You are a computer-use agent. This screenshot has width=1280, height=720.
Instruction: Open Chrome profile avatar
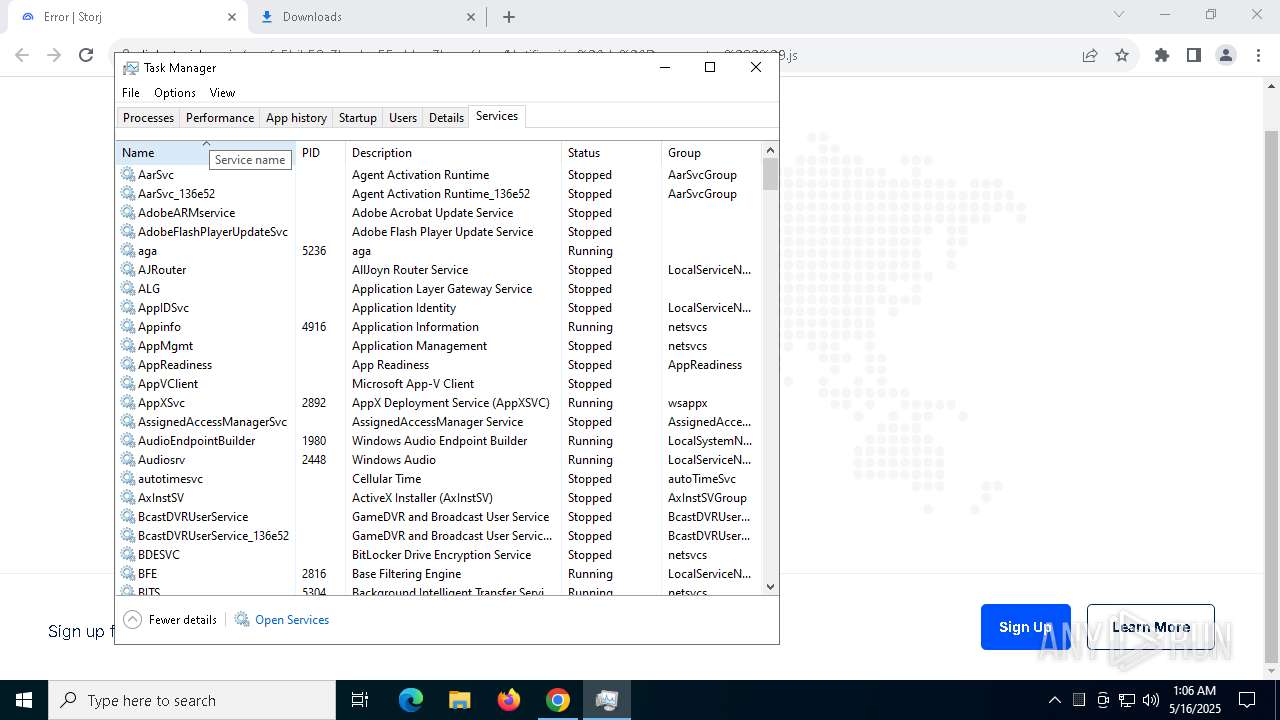[1226, 55]
